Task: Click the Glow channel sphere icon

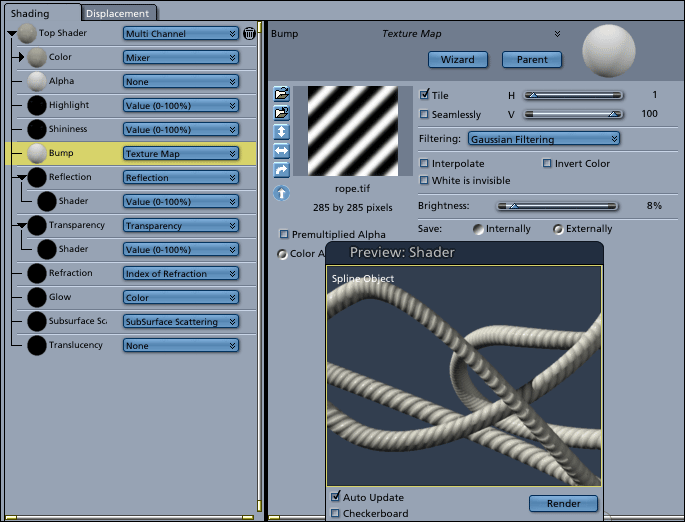Action: tap(37, 297)
